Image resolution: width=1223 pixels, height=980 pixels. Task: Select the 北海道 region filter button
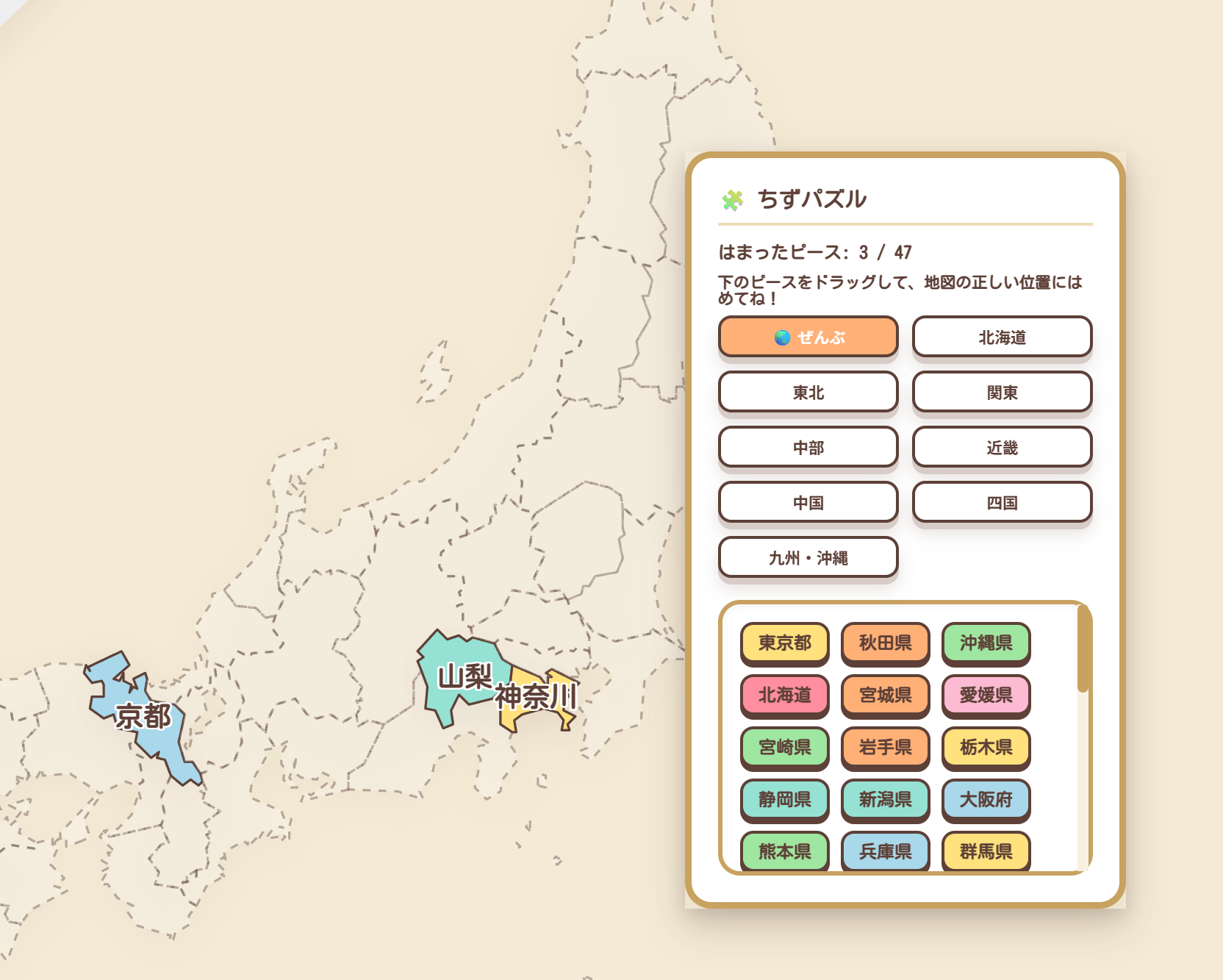[x=1002, y=337]
